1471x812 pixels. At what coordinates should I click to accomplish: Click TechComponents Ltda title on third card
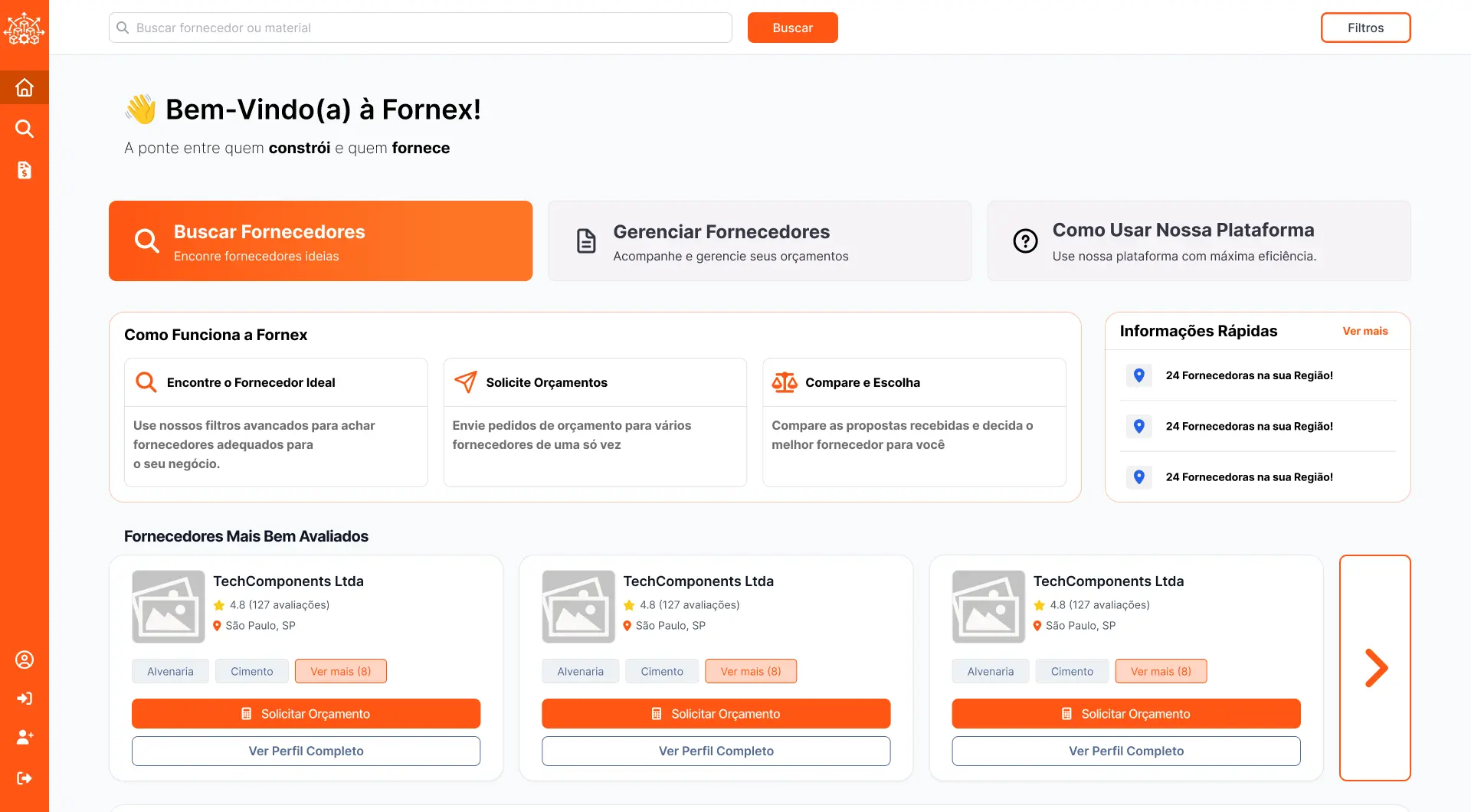[x=1109, y=581]
